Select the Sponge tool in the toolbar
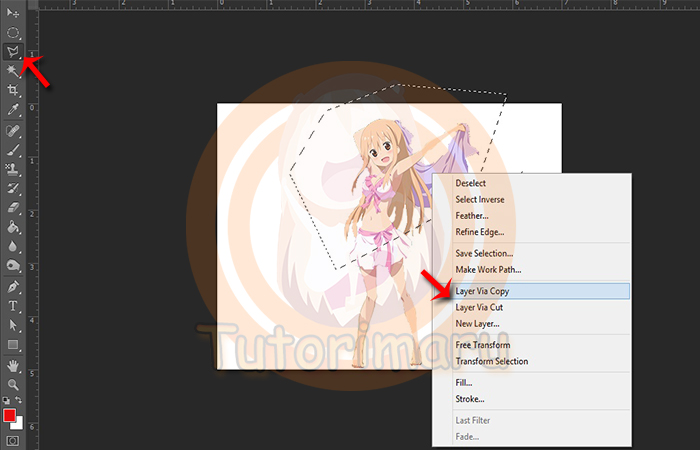Screen dimensions: 700x450 pos(12,266)
